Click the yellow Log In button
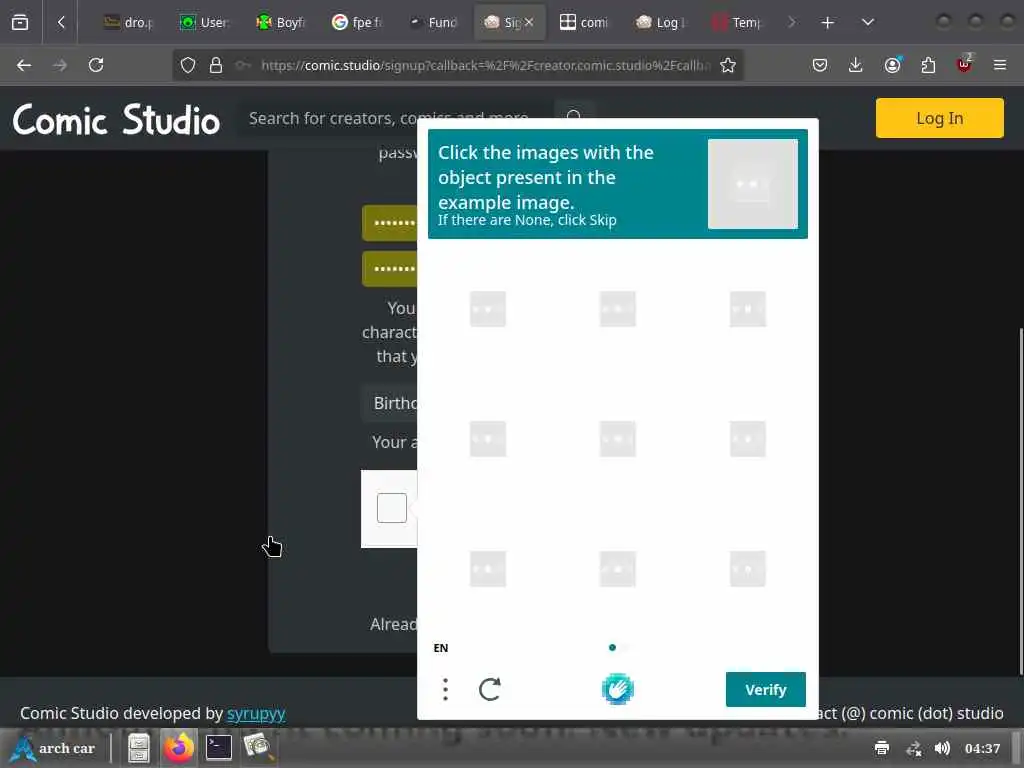Screen dimensions: 1024x768 click(x=939, y=118)
